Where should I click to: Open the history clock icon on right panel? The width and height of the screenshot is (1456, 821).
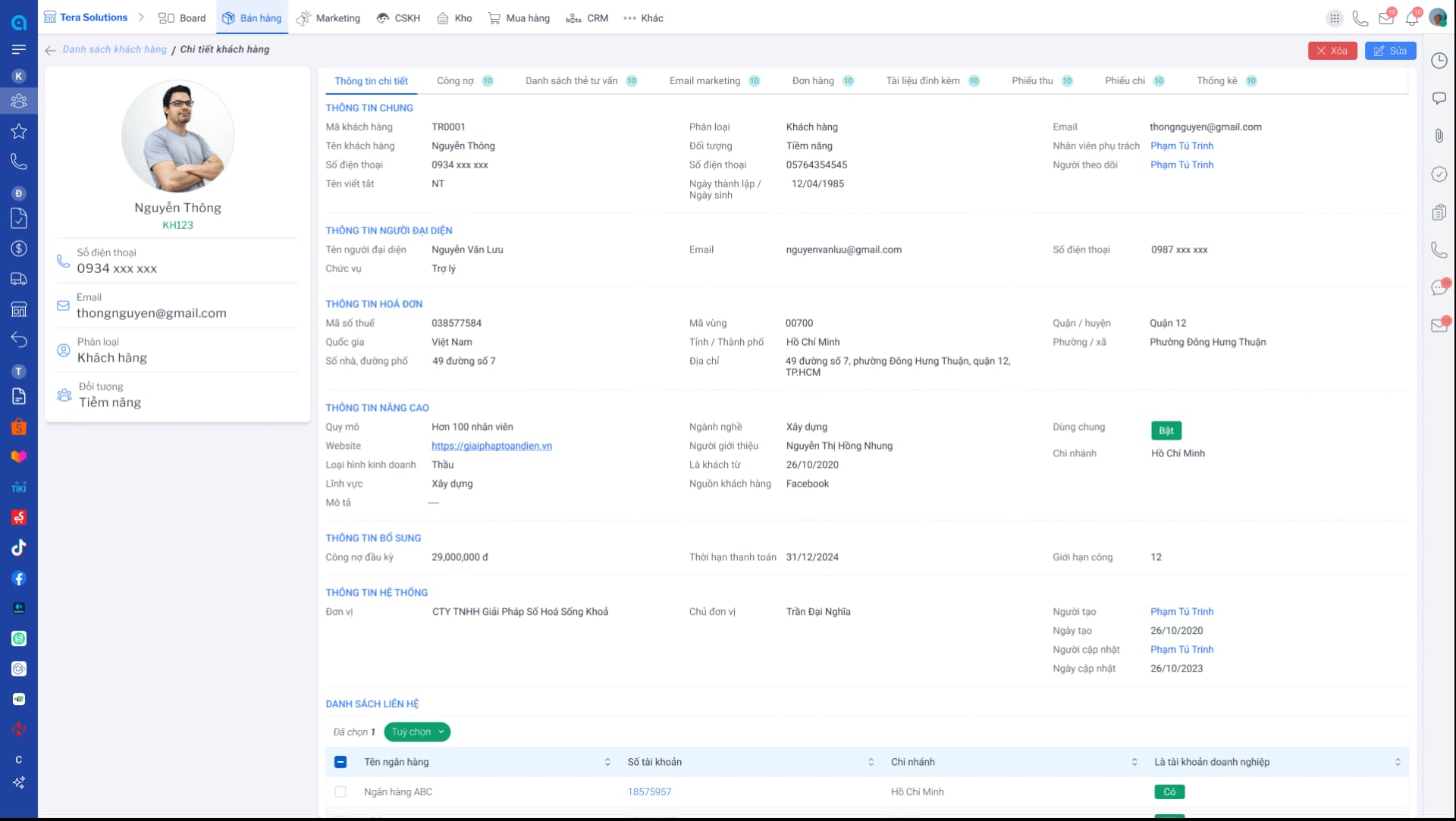click(1439, 61)
